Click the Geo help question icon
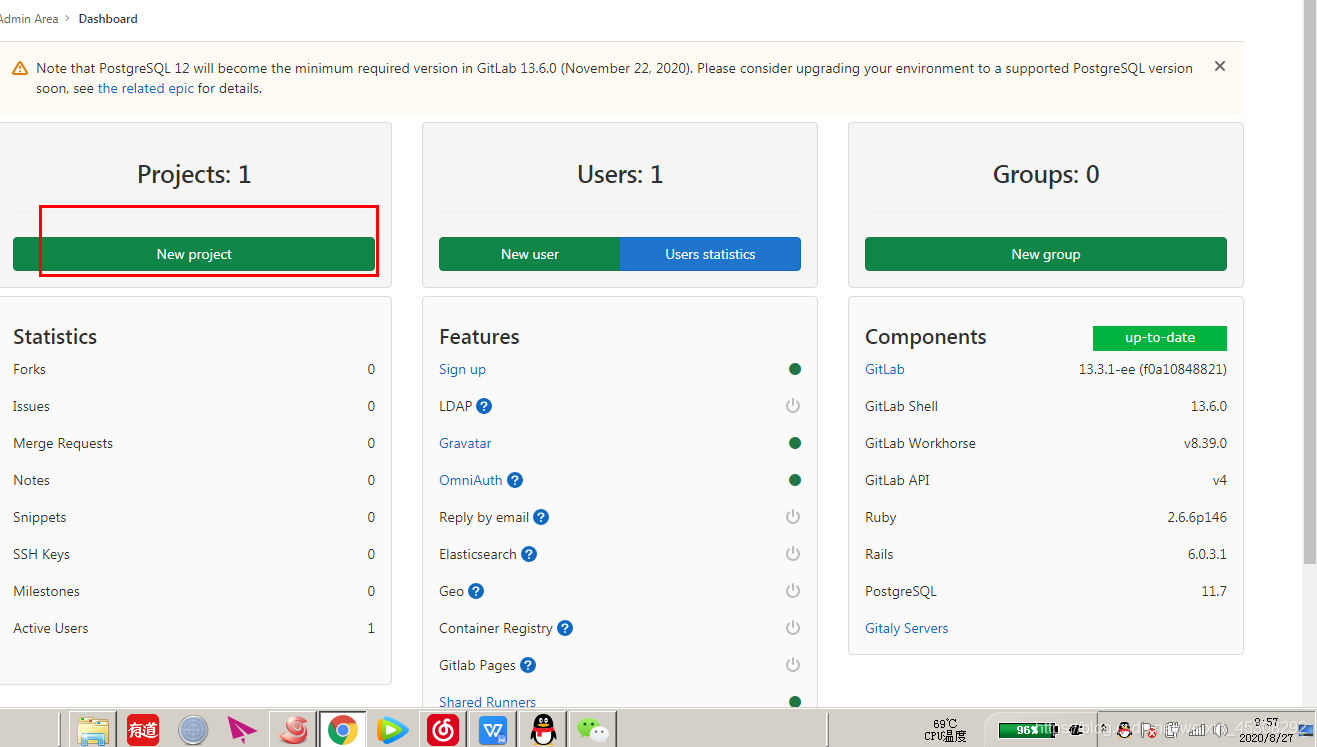This screenshot has width=1317, height=747. (x=476, y=591)
